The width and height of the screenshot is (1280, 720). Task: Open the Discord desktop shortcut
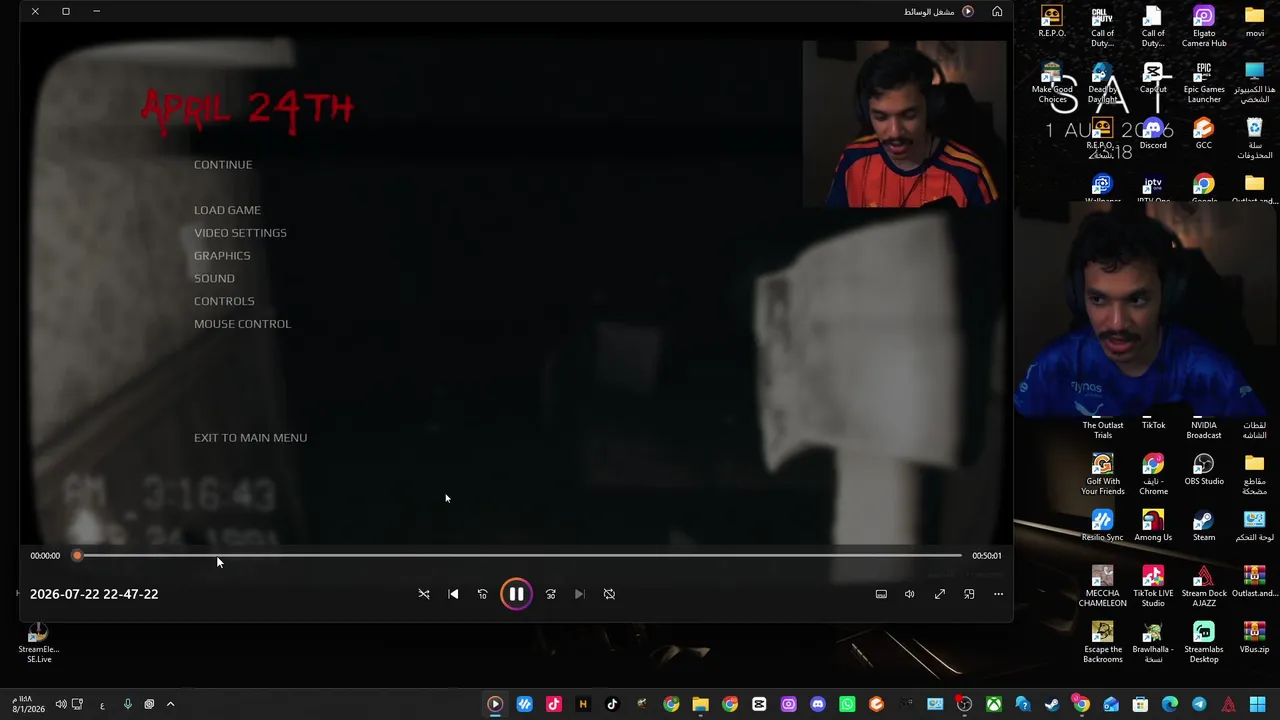pos(1153,135)
